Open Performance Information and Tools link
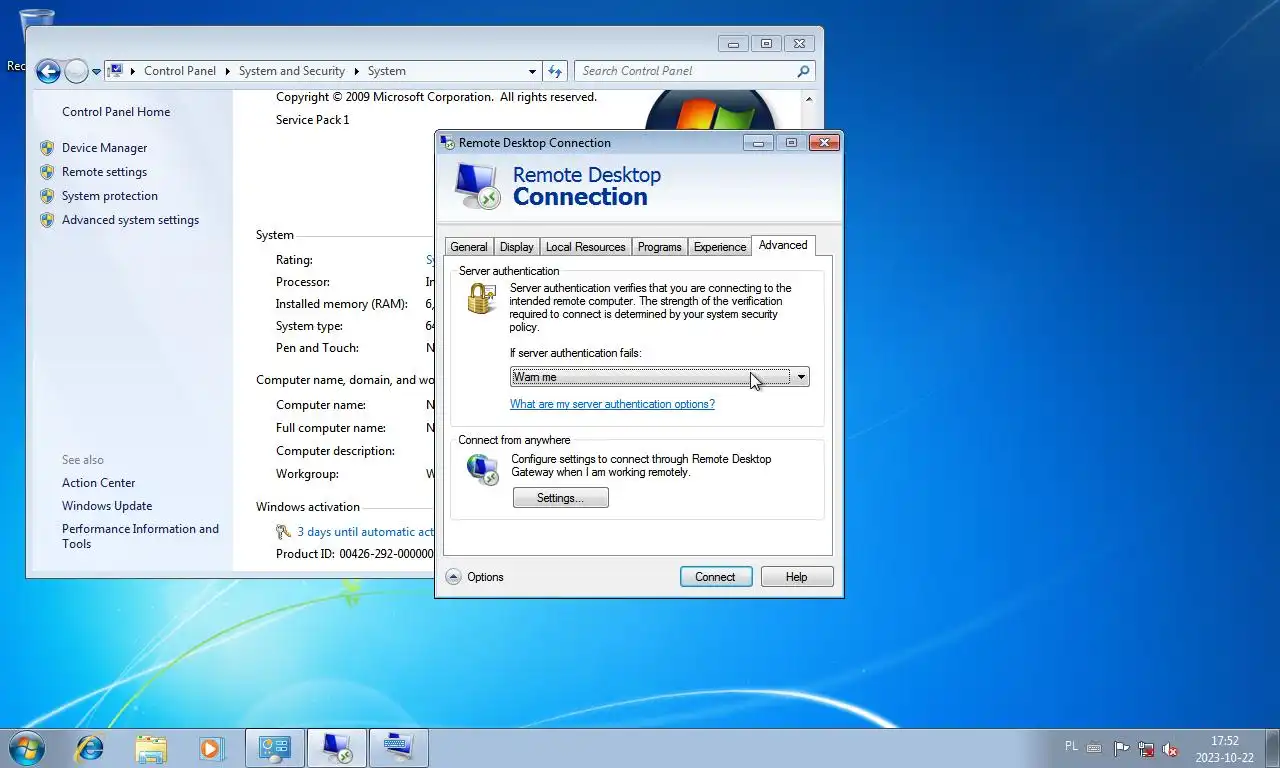 coord(140,536)
